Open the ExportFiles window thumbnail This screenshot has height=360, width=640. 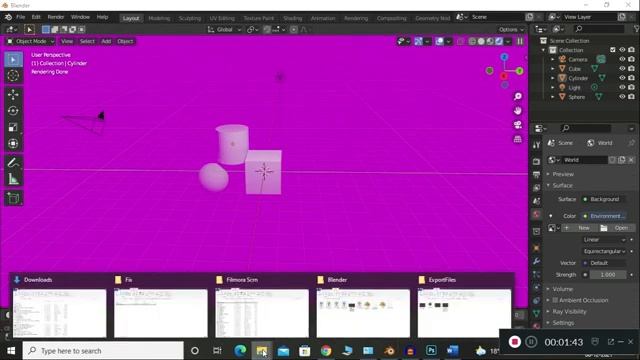pos(464,313)
